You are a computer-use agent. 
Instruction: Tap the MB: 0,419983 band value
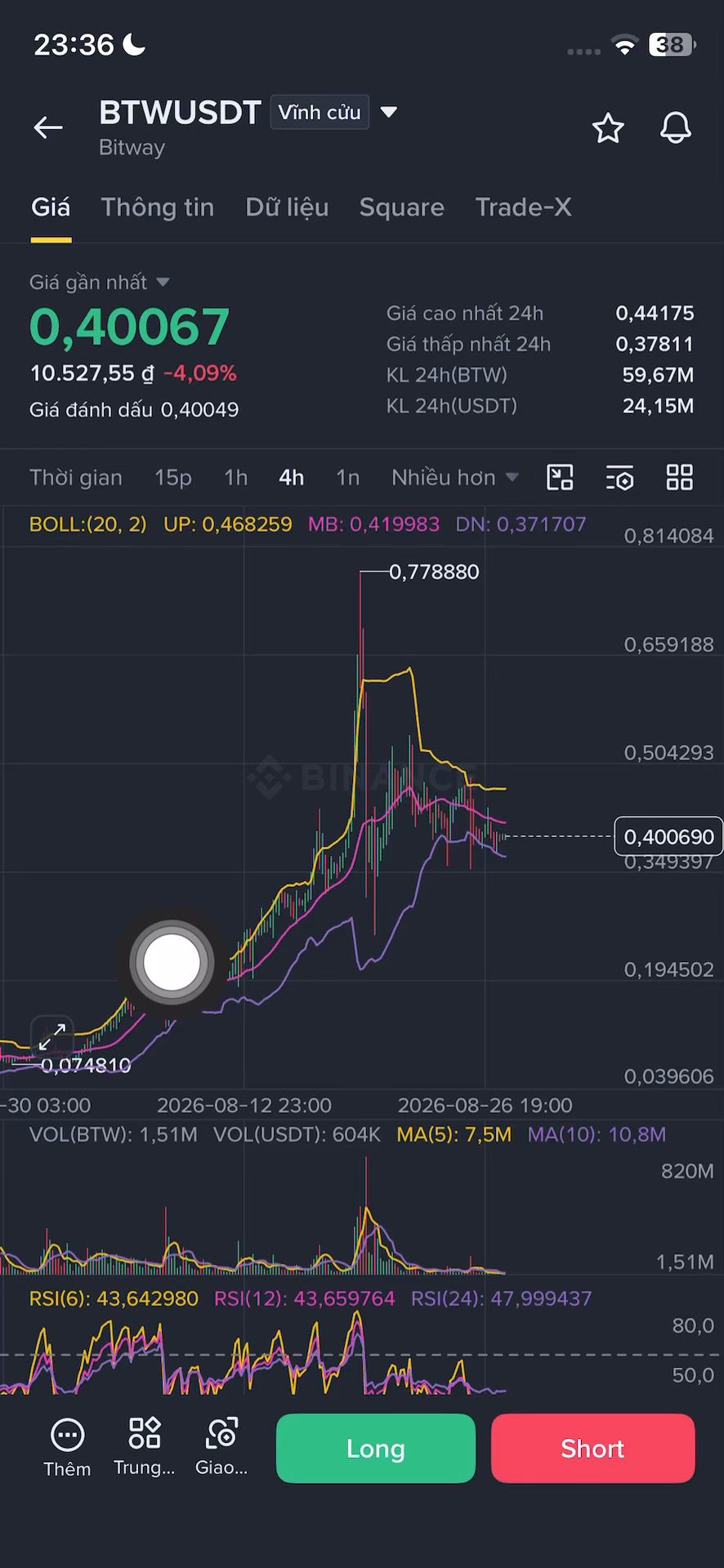[x=373, y=524]
